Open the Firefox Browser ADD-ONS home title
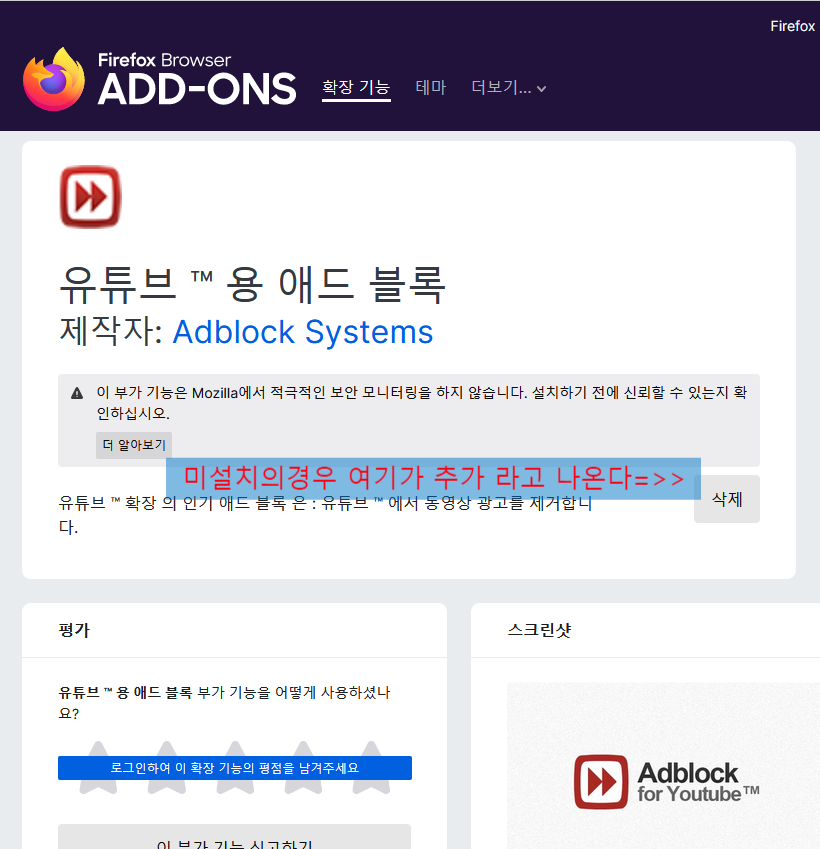This screenshot has height=849, width=820. (x=197, y=79)
